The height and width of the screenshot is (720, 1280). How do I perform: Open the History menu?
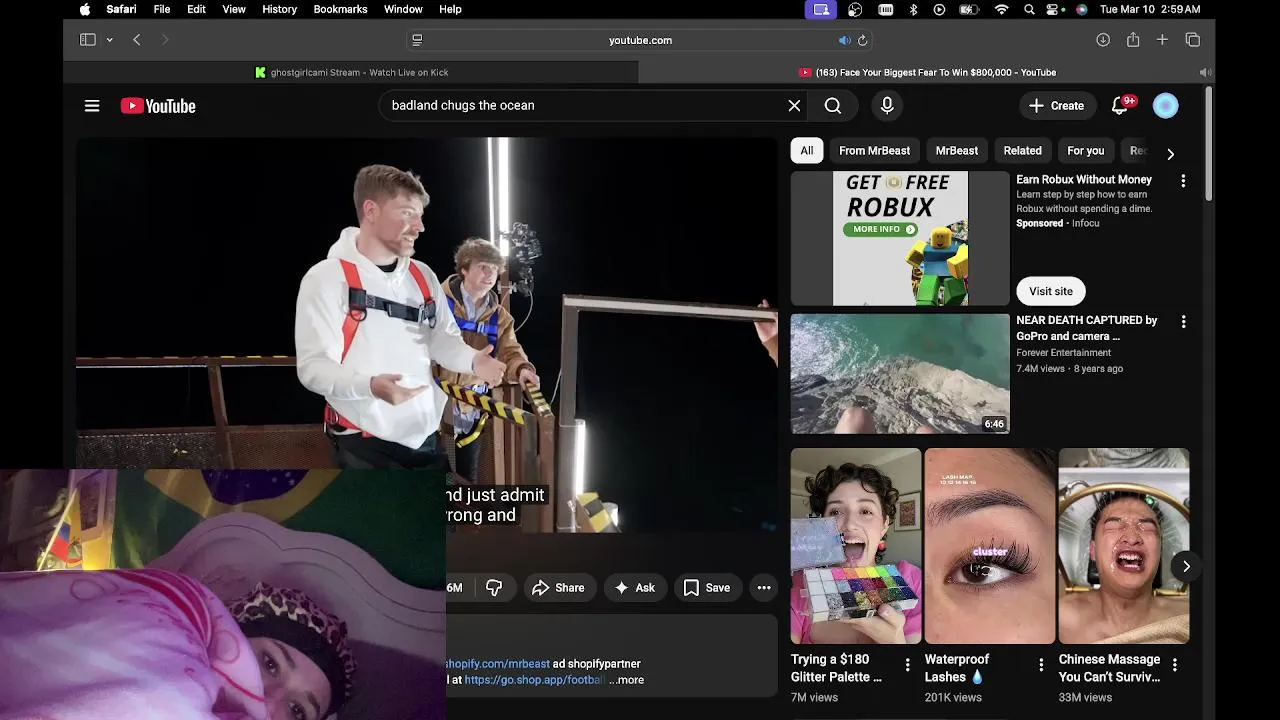(279, 9)
